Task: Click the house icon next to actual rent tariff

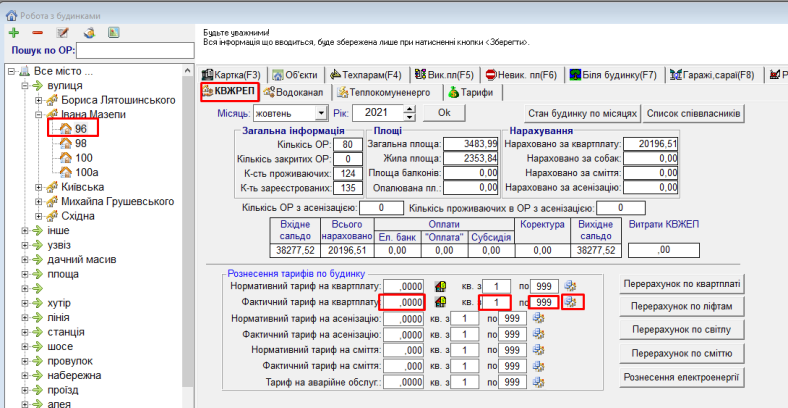Action: [441, 302]
